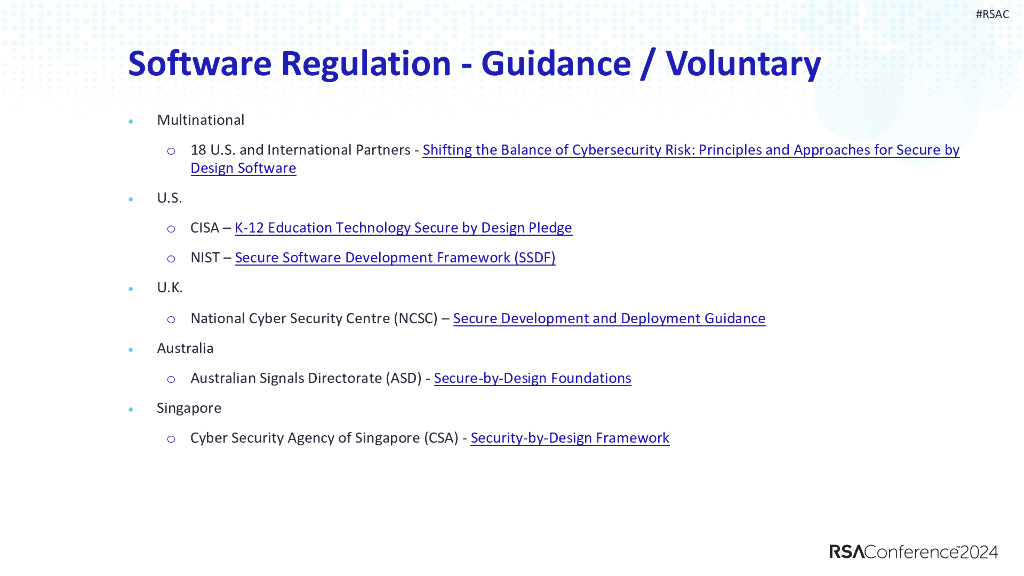Open Secure-by-Design Foundations link
Viewport: 1024px width, 576px height.
coord(532,379)
